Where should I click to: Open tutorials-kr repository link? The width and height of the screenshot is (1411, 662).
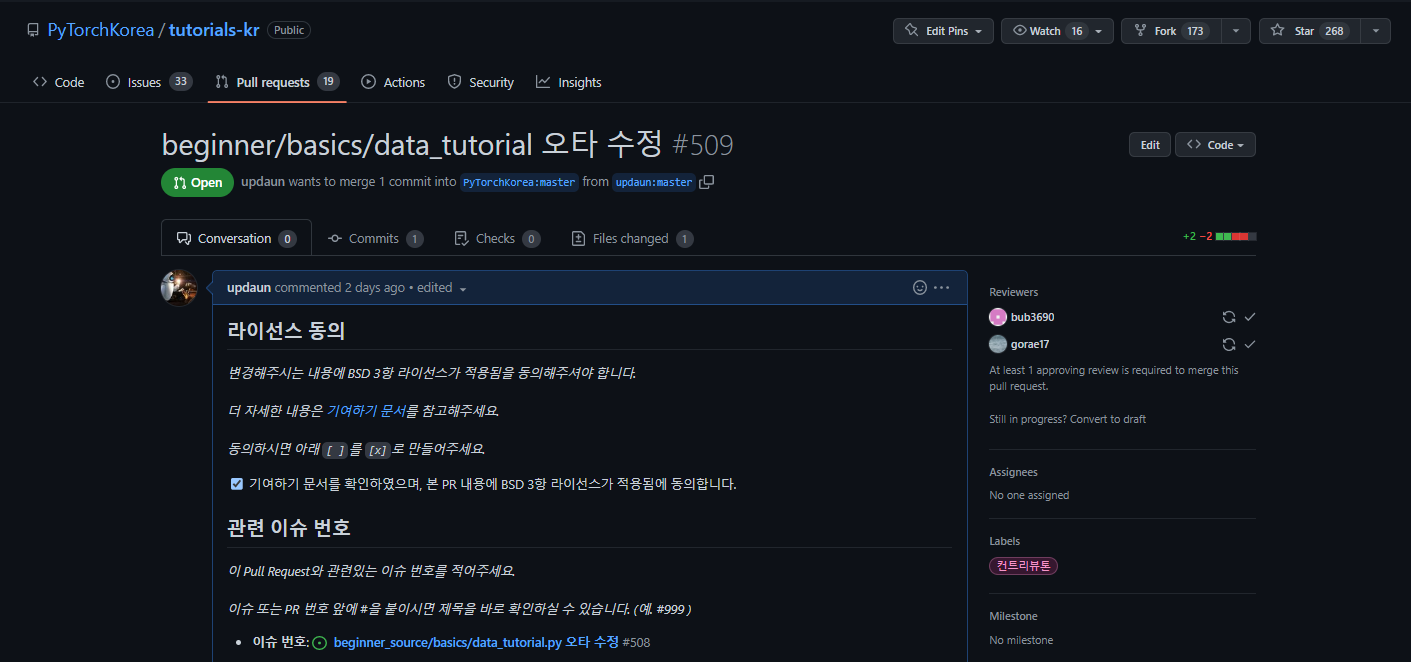pyautogui.click(x=214, y=30)
